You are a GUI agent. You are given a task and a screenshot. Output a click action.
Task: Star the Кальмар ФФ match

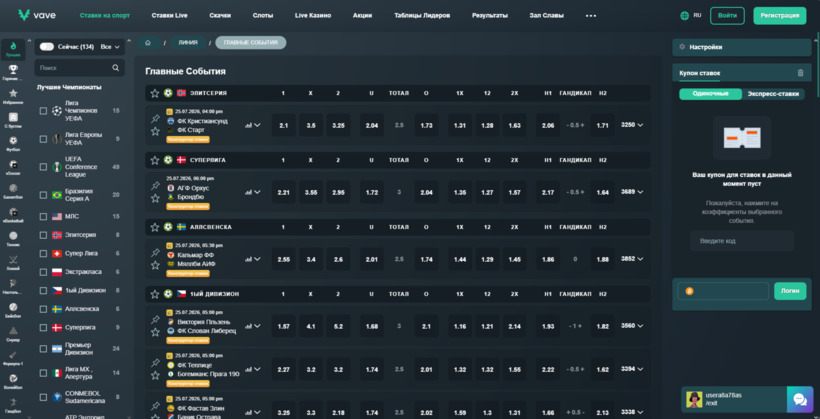pyautogui.click(x=155, y=265)
